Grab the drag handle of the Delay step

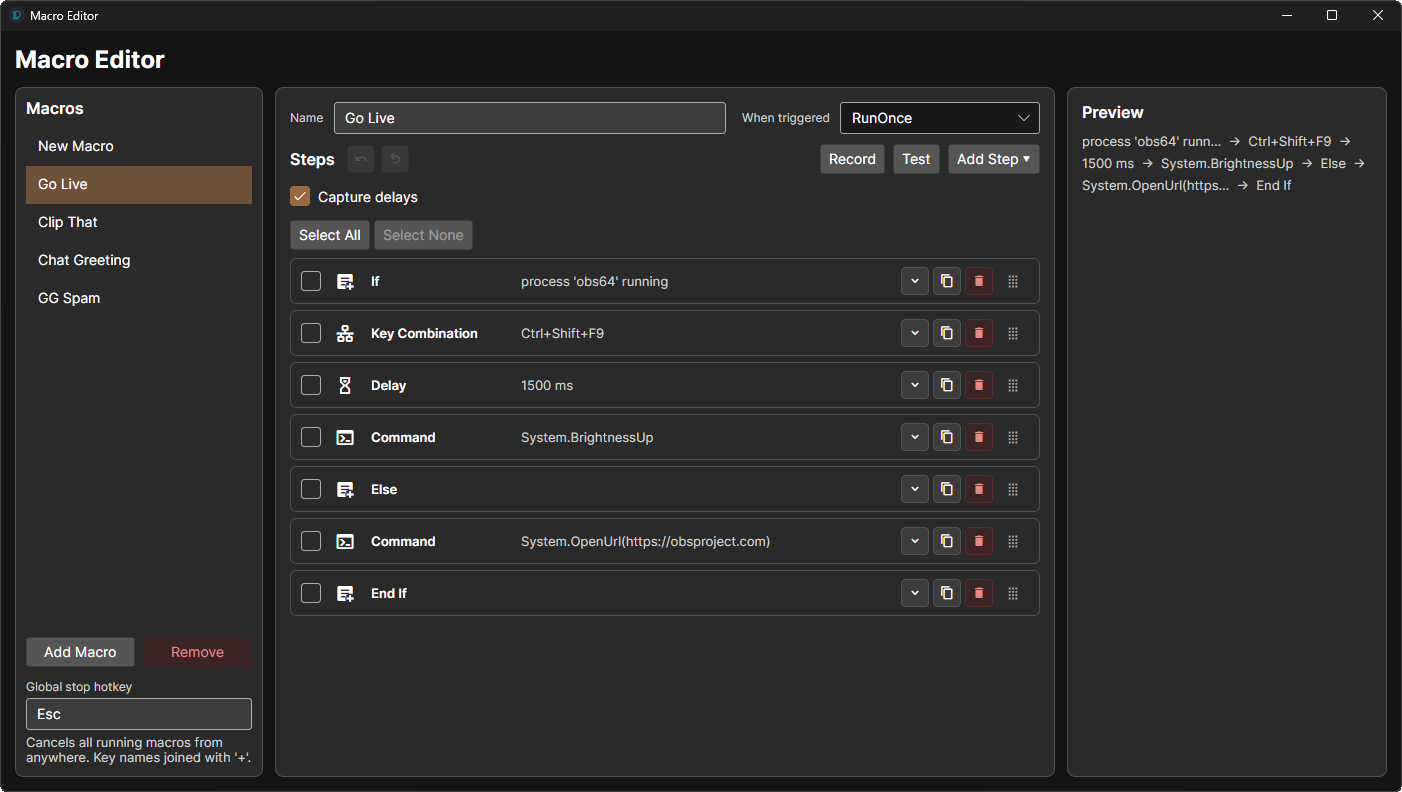coord(1013,385)
